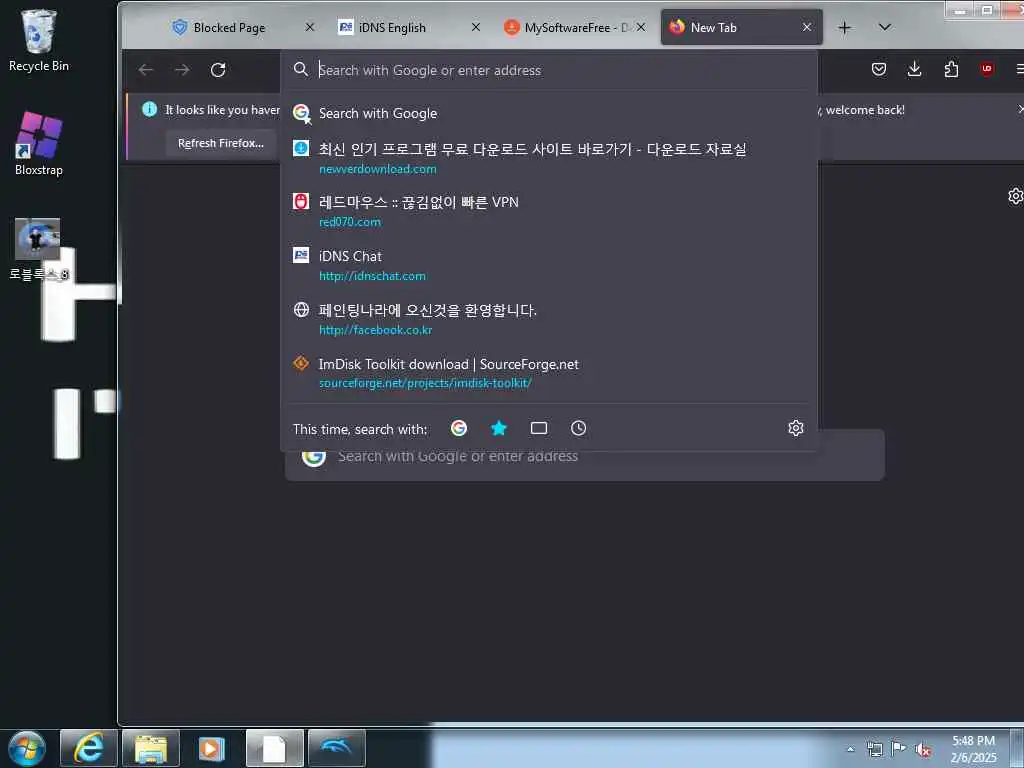Open the Action Center flag icon

pos(899,749)
